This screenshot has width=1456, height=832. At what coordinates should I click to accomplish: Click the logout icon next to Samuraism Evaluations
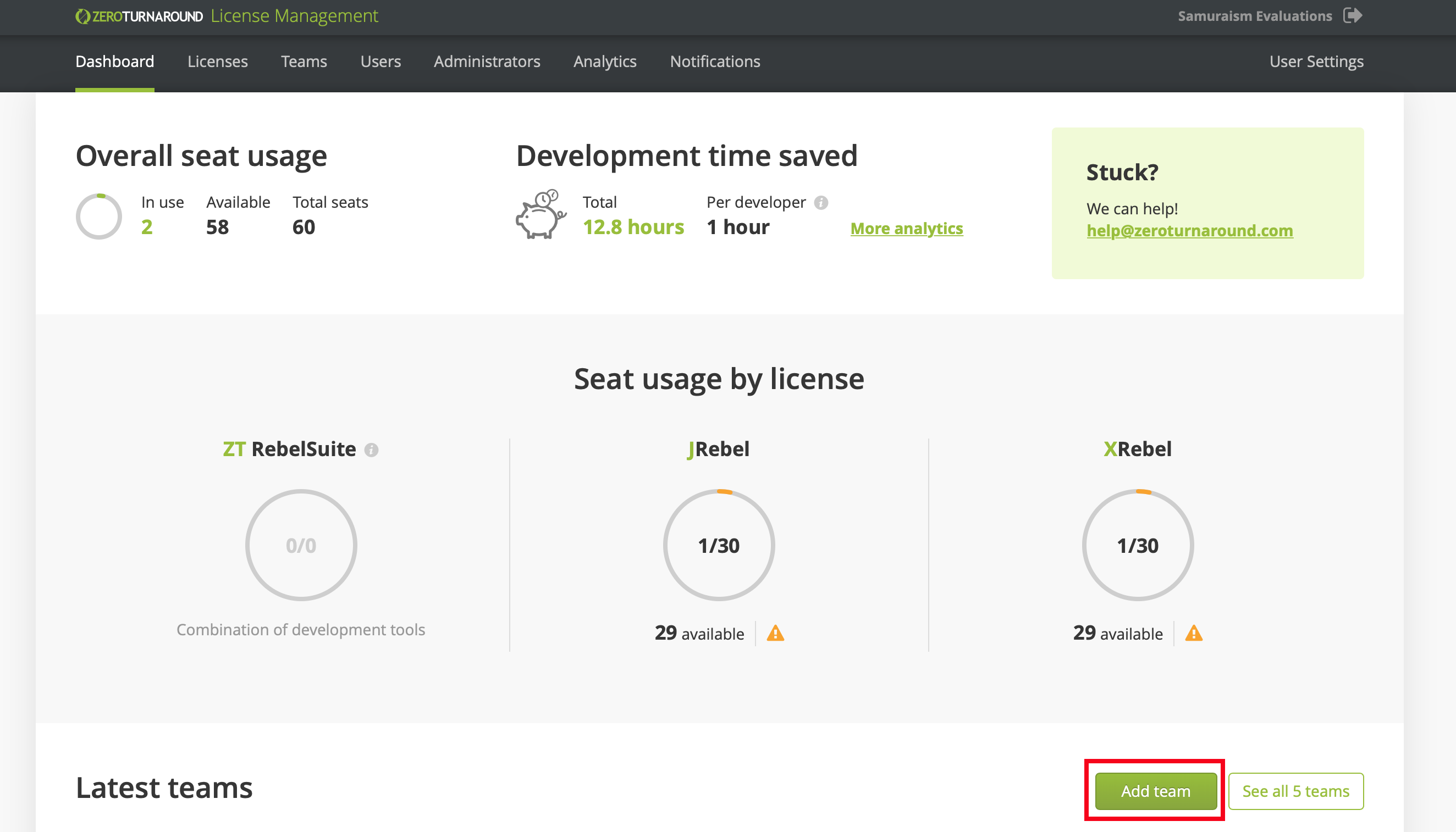point(1353,15)
